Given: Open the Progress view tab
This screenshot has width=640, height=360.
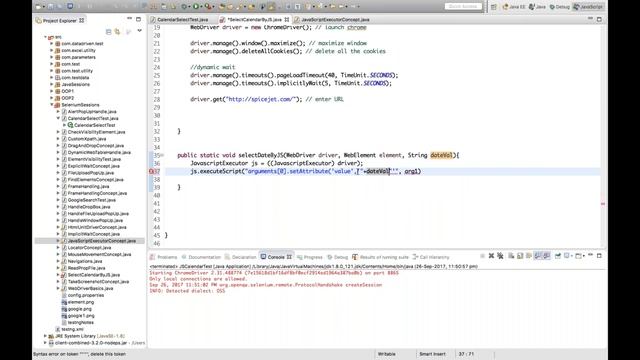Looking at the screenshot, I should pyautogui.click(x=310, y=257).
